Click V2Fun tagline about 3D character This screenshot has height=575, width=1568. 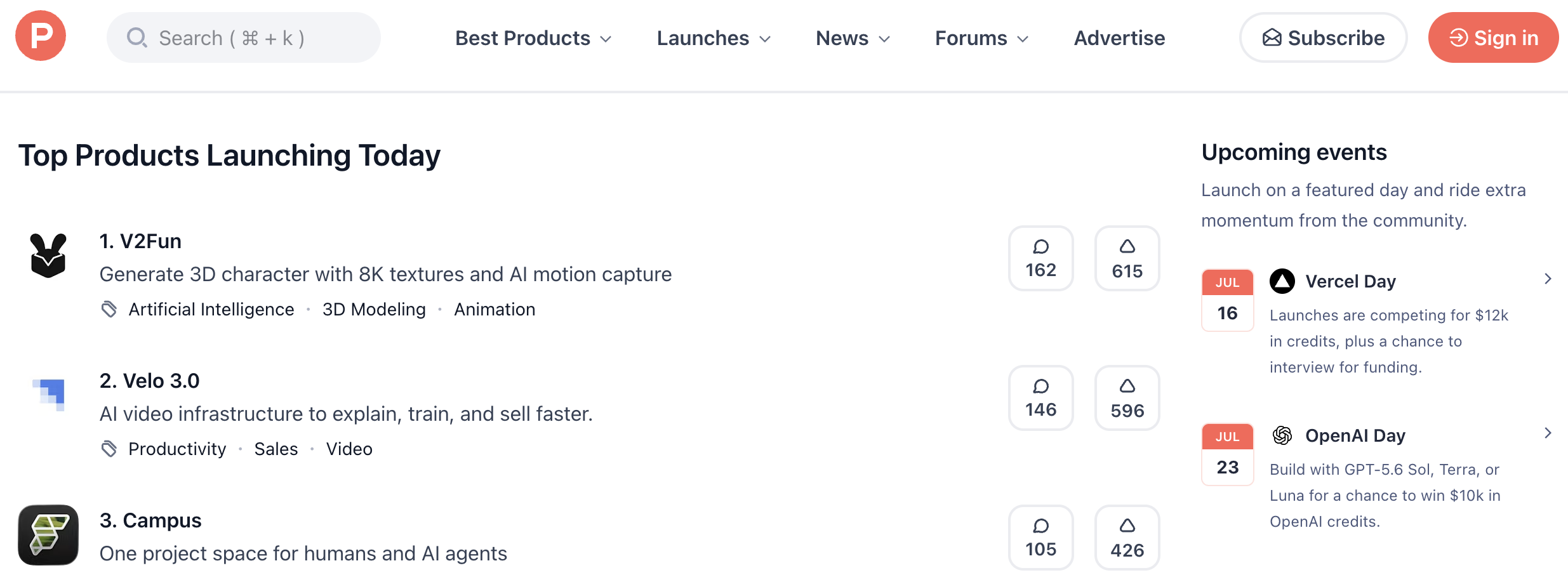click(385, 274)
